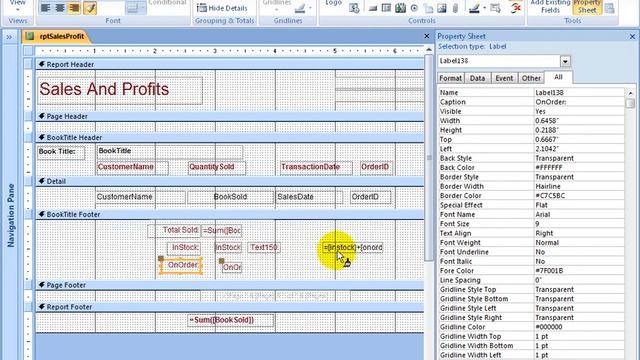Click the Visible property value Yes
The height and width of the screenshot is (360, 640).
[x=579, y=111]
